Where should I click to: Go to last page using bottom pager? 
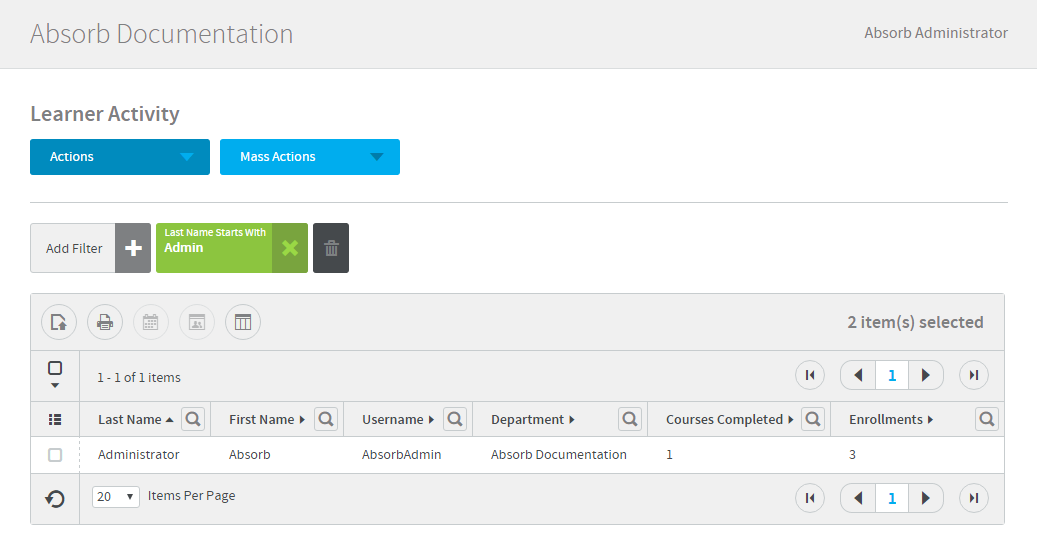pos(974,498)
